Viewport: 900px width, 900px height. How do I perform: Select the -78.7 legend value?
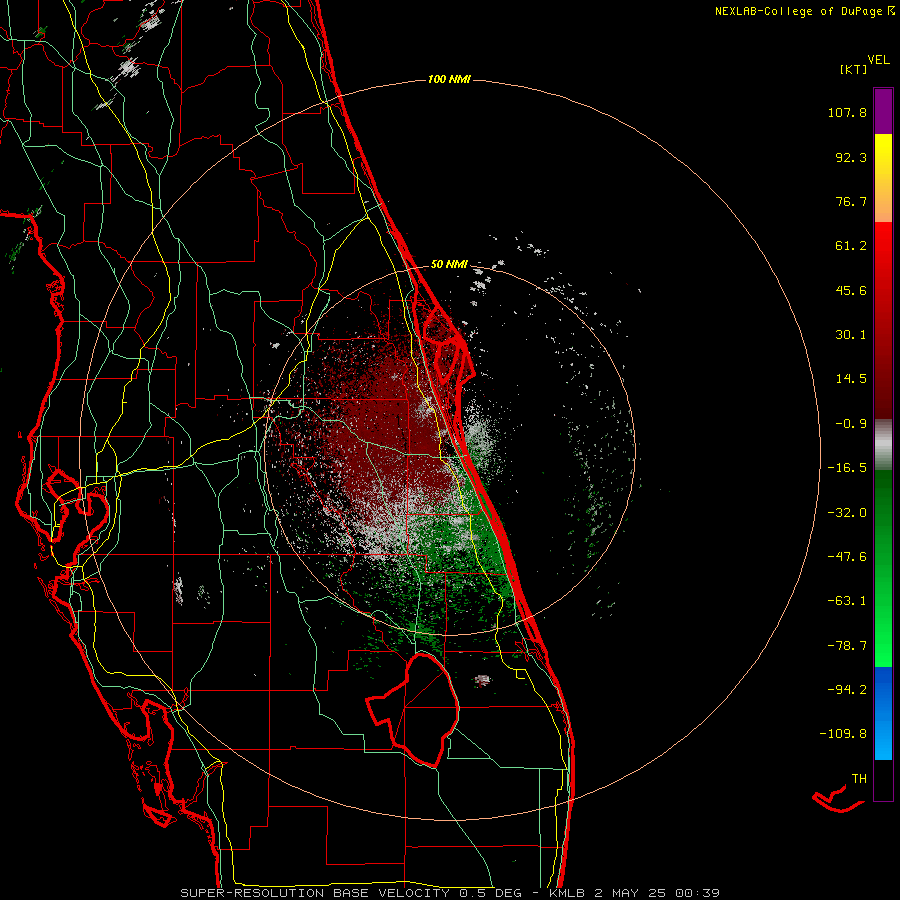pos(847,646)
